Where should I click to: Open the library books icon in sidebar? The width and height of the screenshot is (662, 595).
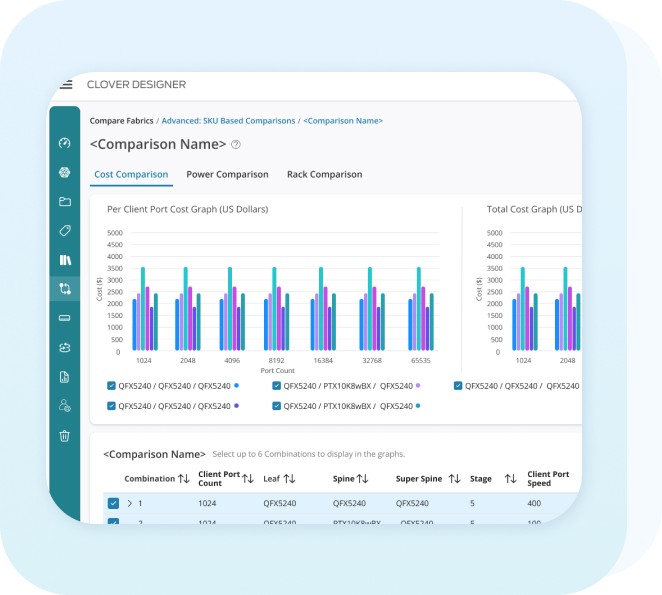(x=65, y=260)
